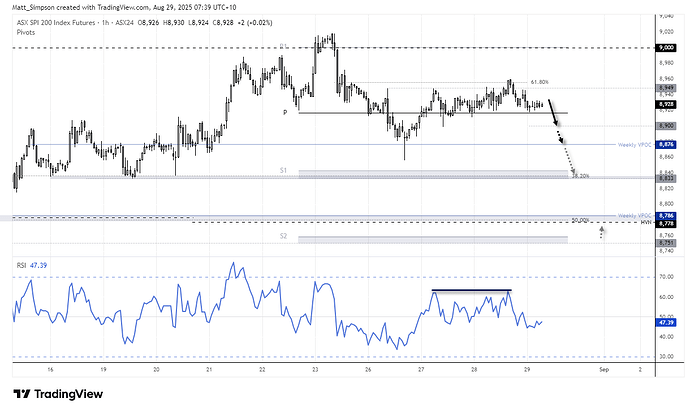This screenshot has height=411, width=690.
Task: Select the Sep date on time axis
Action: click(x=604, y=370)
